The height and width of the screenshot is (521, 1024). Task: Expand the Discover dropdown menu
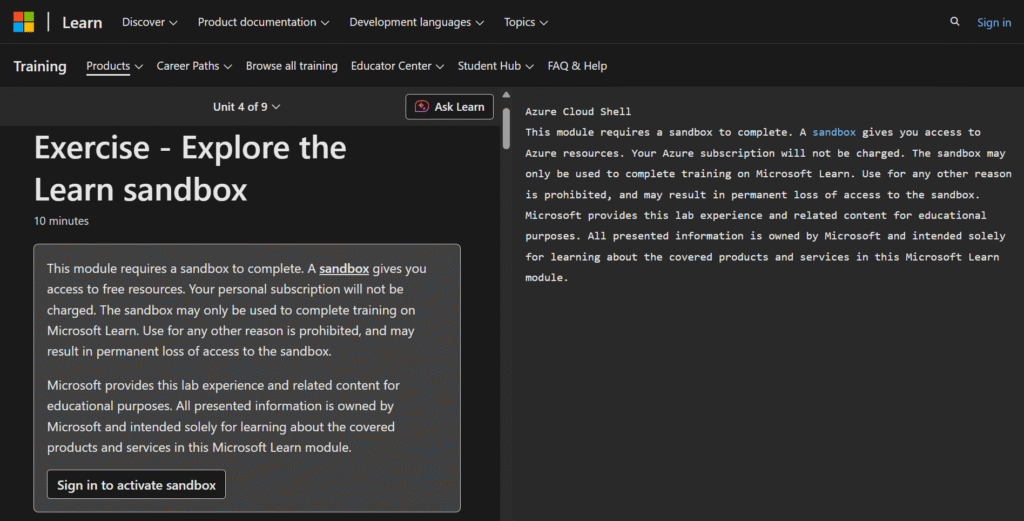click(x=150, y=22)
